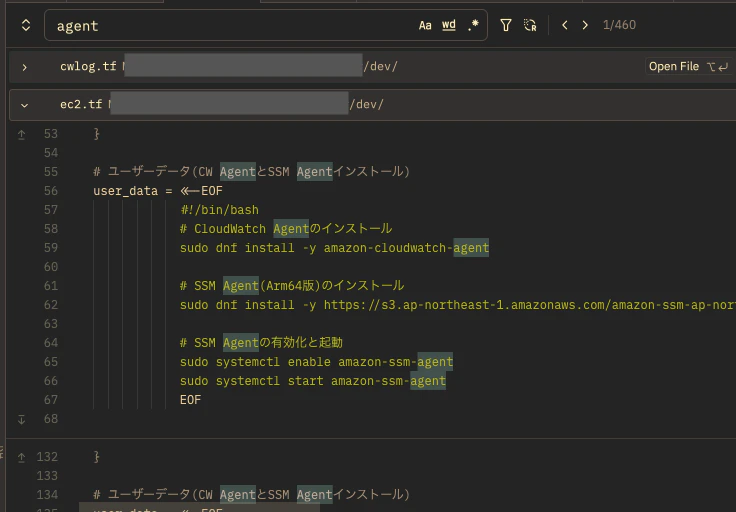Click the replace-in-selection icon next to filter
Image resolution: width=736 pixels, height=512 pixels.
click(x=530, y=25)
